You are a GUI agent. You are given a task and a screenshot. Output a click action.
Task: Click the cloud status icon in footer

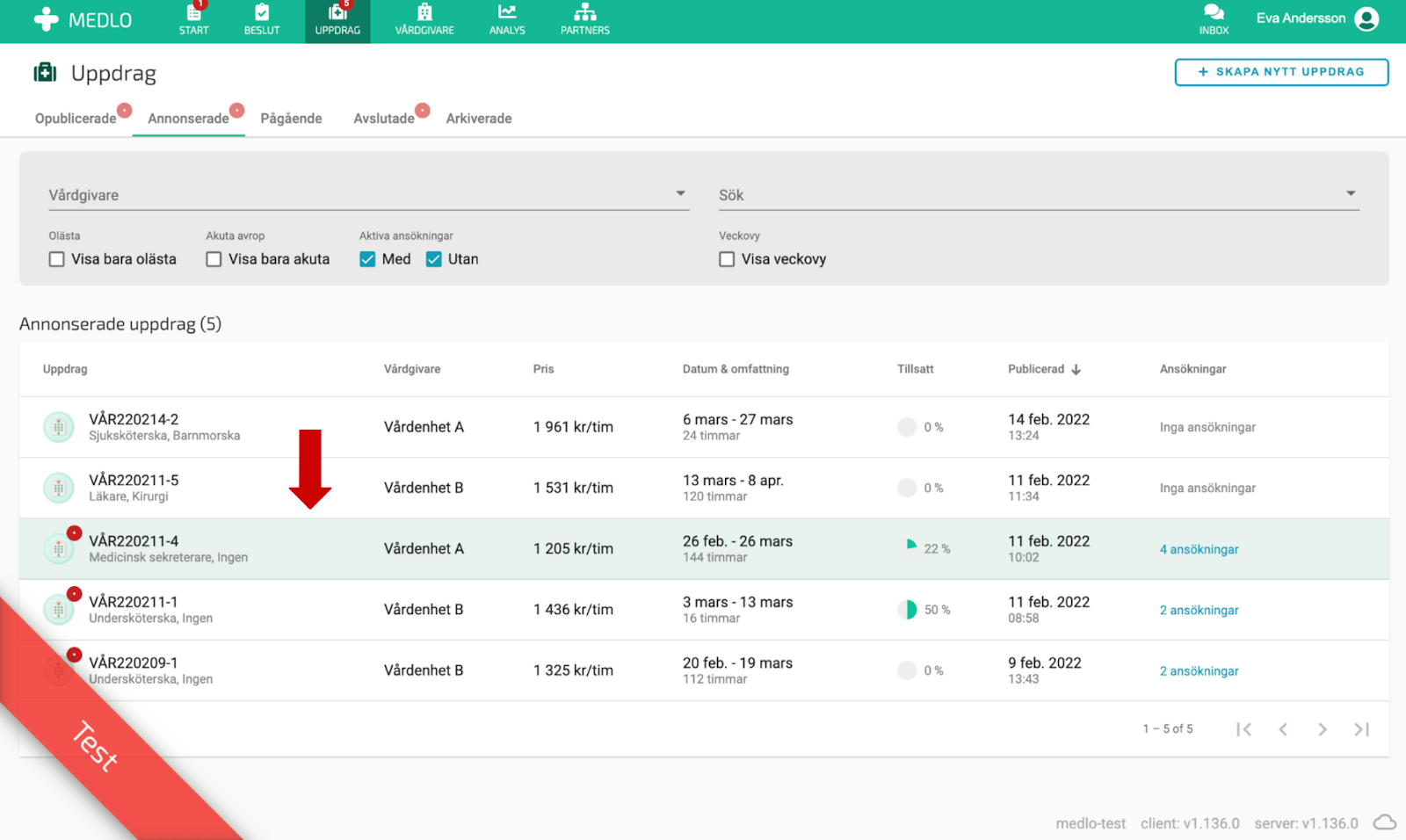[1385, 822]
